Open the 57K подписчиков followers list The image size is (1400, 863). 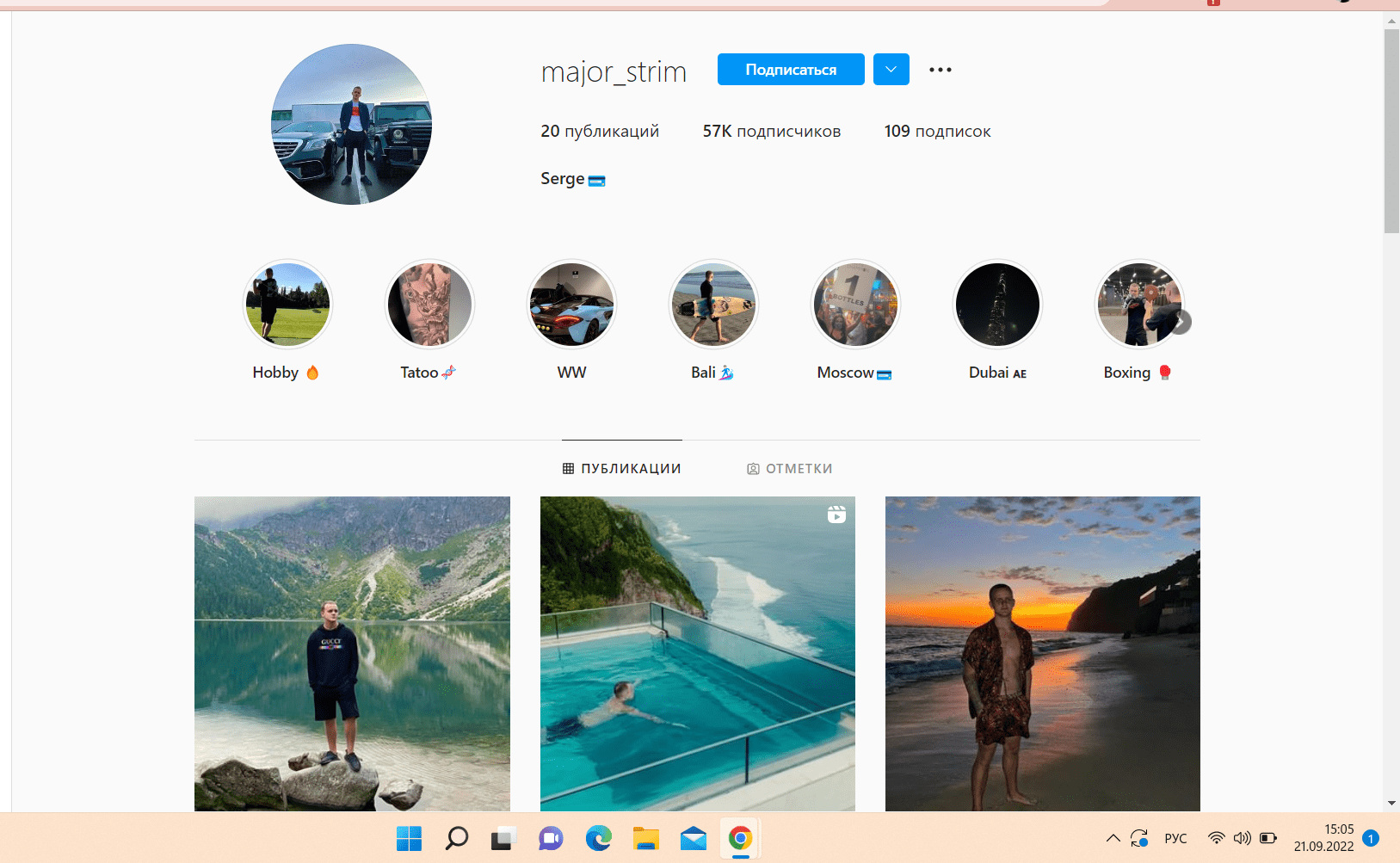coord(771,132)
